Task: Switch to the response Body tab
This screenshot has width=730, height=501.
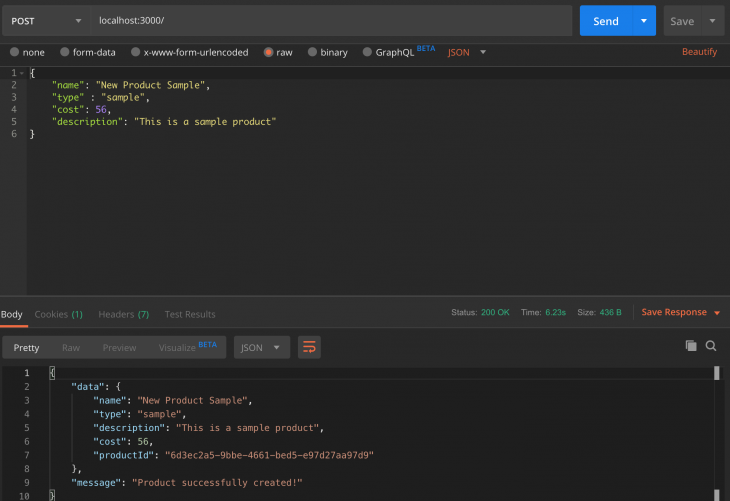Action: [x=12, y=314]
